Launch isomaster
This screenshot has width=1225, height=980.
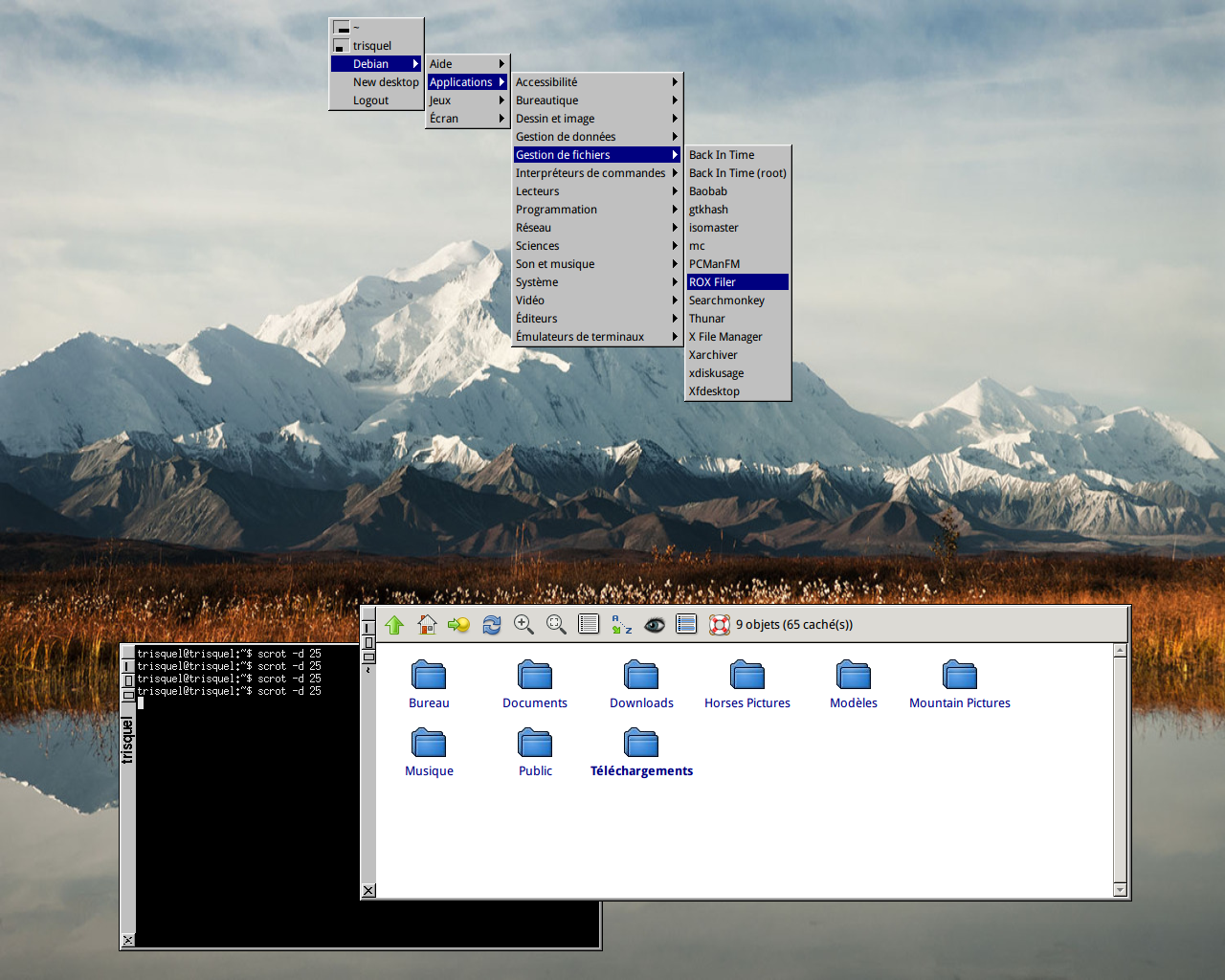pyautogui.click(x=738, y=228)
